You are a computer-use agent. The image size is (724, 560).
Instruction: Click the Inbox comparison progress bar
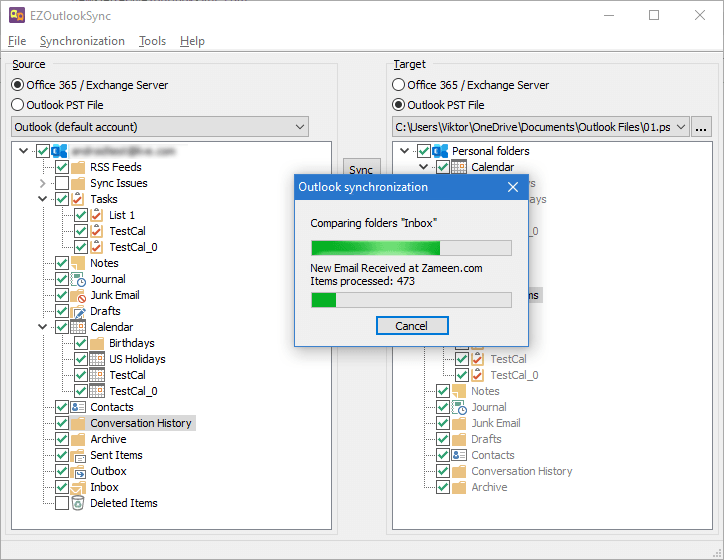click(x=411, y=248)
